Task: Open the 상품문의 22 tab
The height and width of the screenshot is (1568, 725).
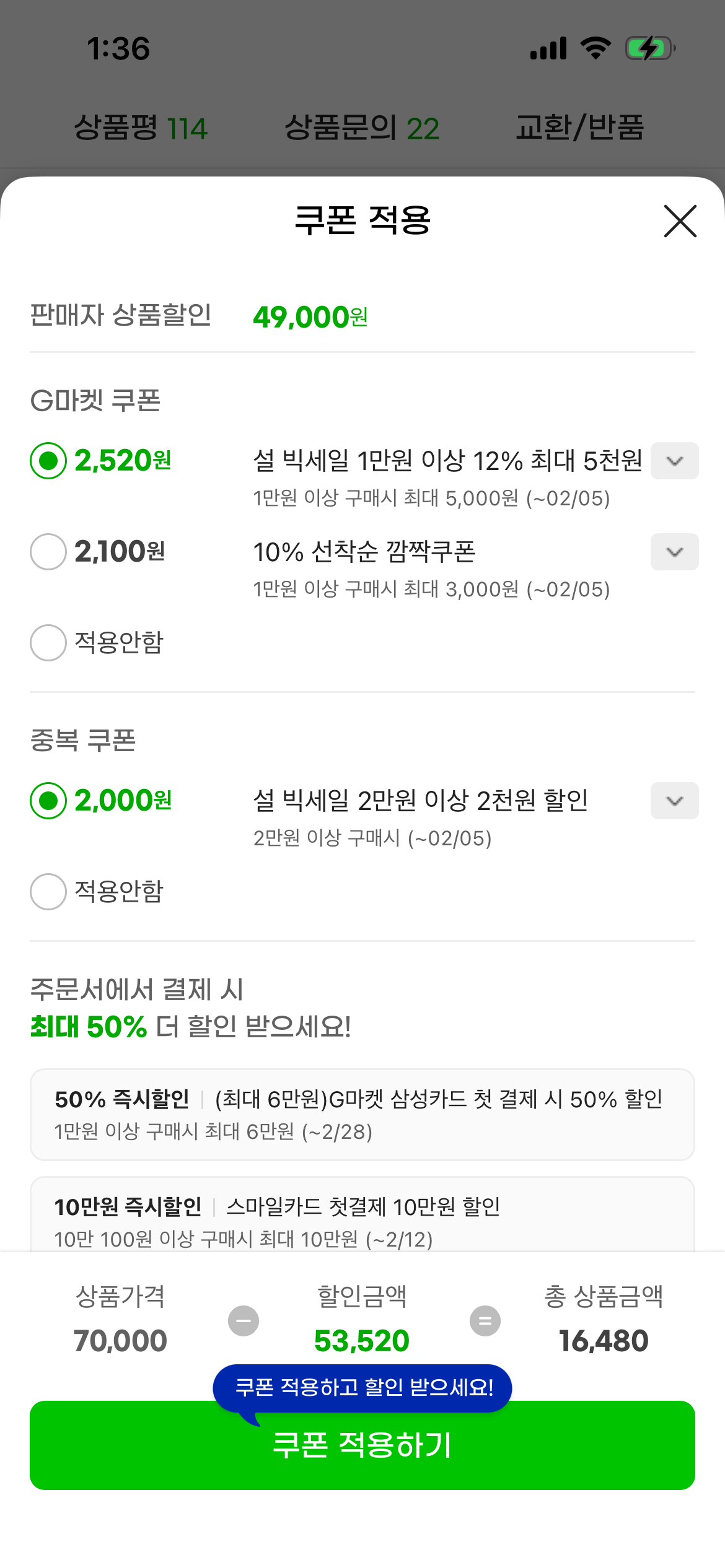Action: [362, 128]
